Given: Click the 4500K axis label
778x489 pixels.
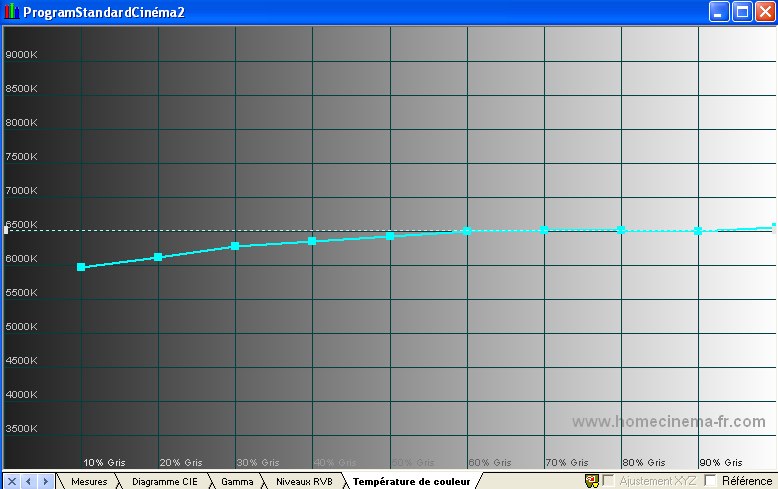Looking at the screenshot, I should pyautogui.click(x=21, y=361).
